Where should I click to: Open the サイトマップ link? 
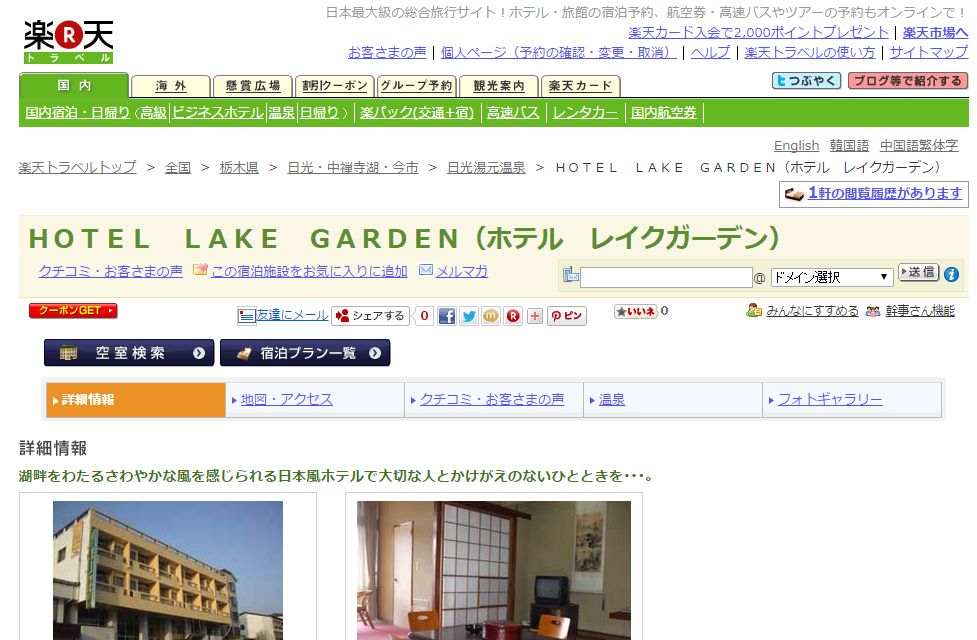pyautogui.click(x=928, y=52)
